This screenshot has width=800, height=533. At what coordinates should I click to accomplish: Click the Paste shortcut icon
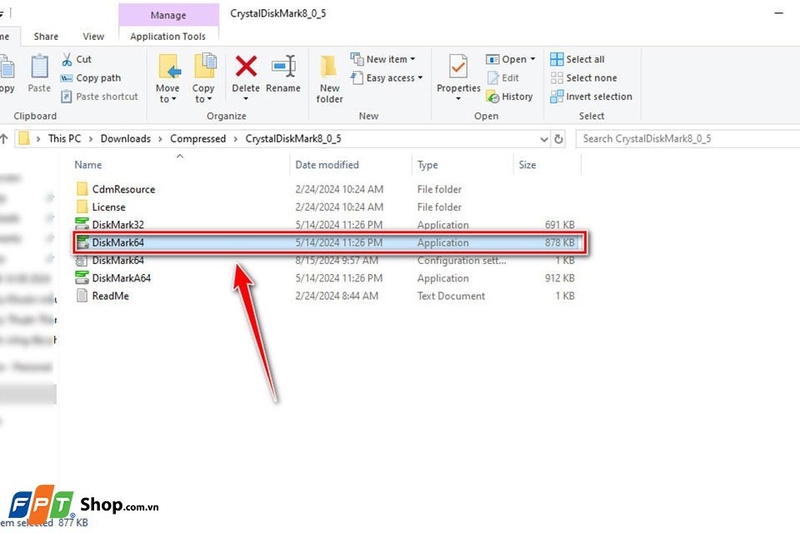(66, 96)
